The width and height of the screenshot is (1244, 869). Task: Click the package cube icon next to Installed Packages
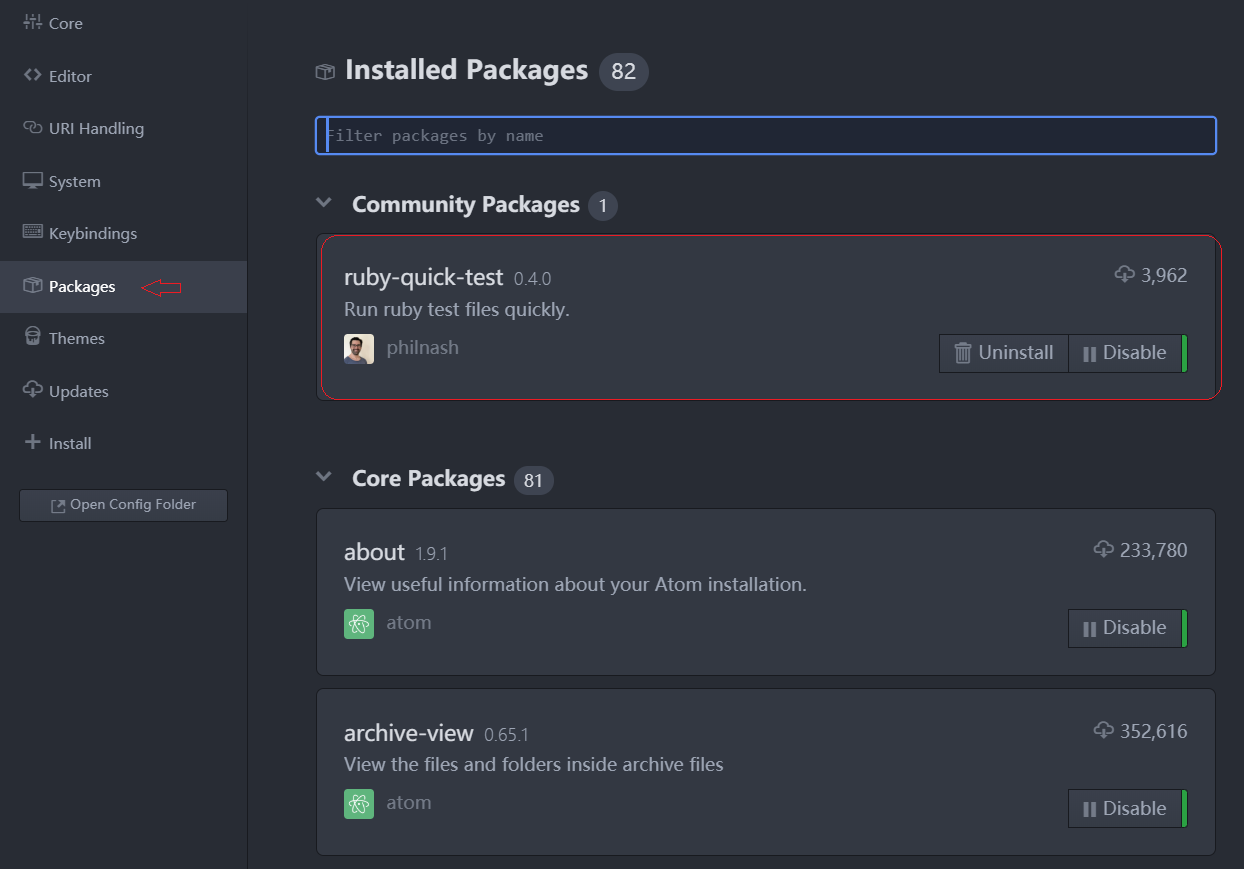324,70
